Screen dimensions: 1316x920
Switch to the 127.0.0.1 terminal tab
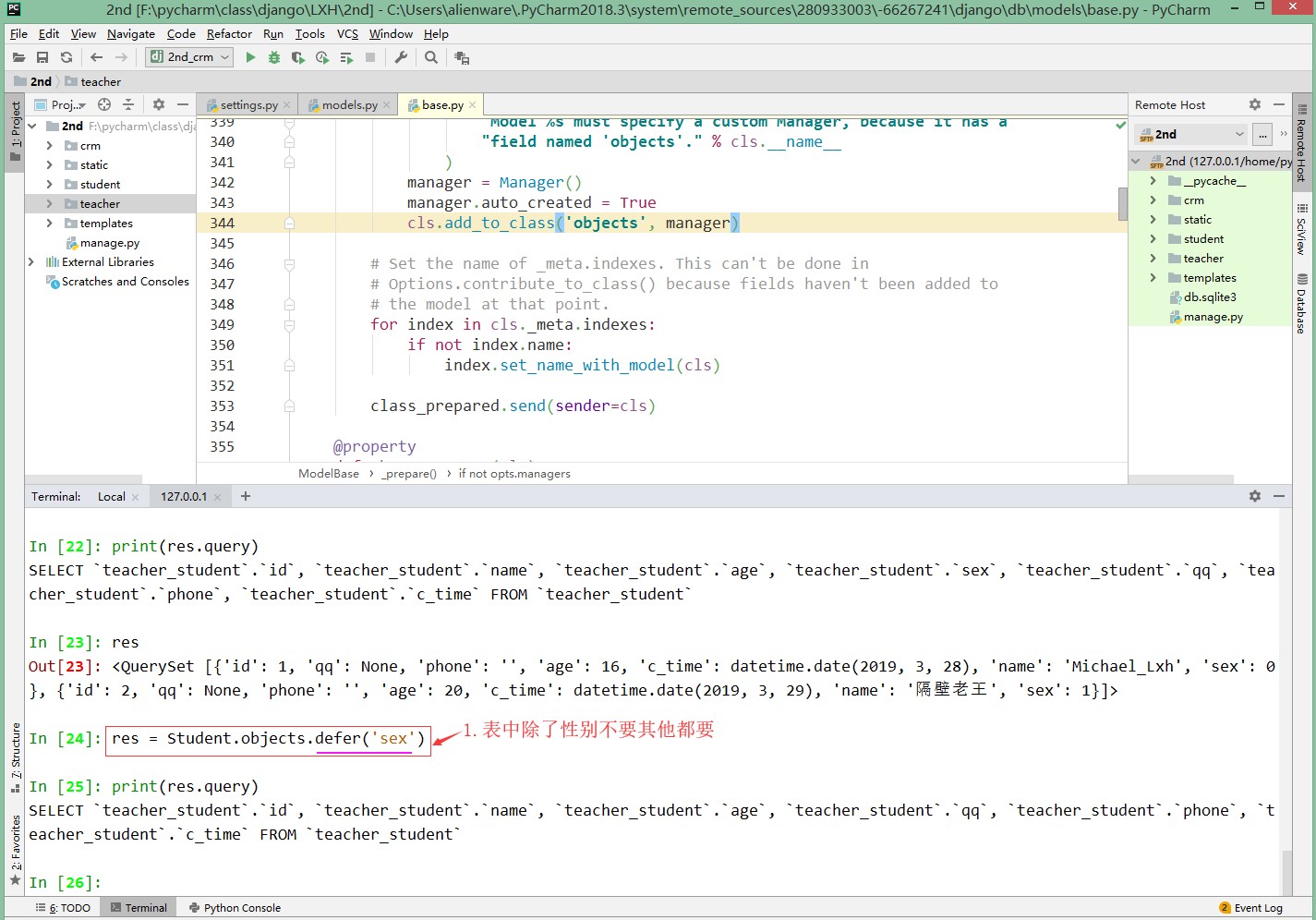point(184,497)
